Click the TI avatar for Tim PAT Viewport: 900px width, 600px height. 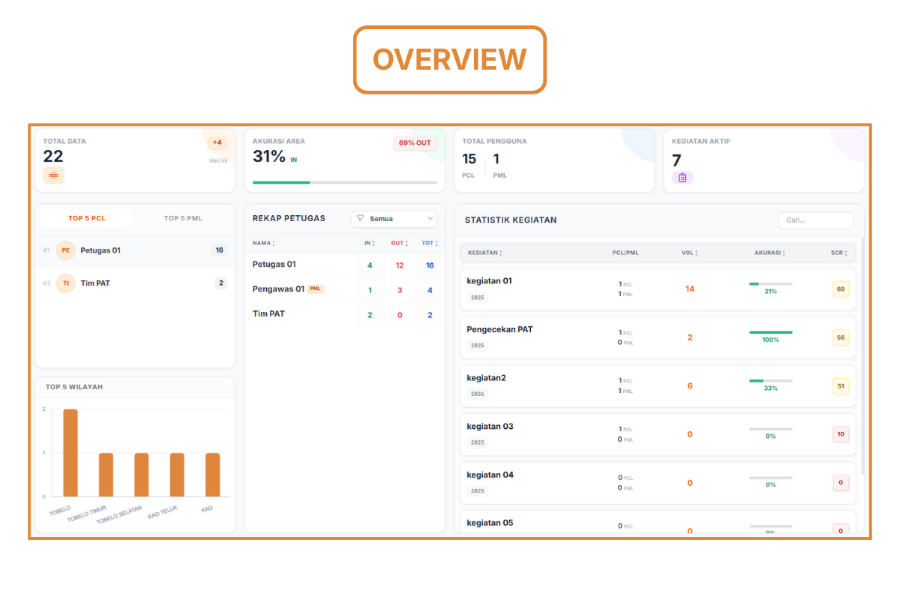[x=65, y=283]
